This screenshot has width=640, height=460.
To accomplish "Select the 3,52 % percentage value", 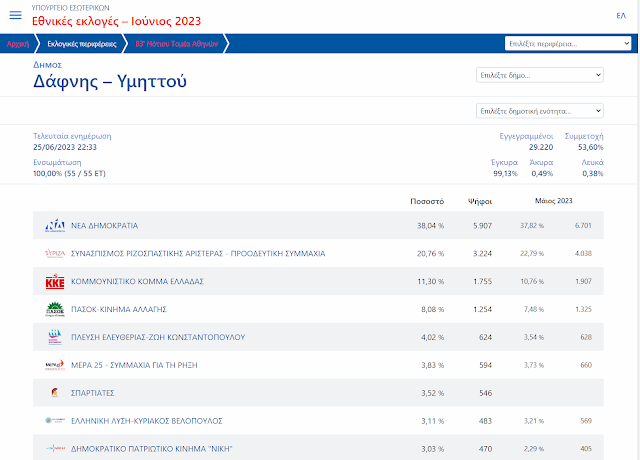I will click(x=432, y=393).
